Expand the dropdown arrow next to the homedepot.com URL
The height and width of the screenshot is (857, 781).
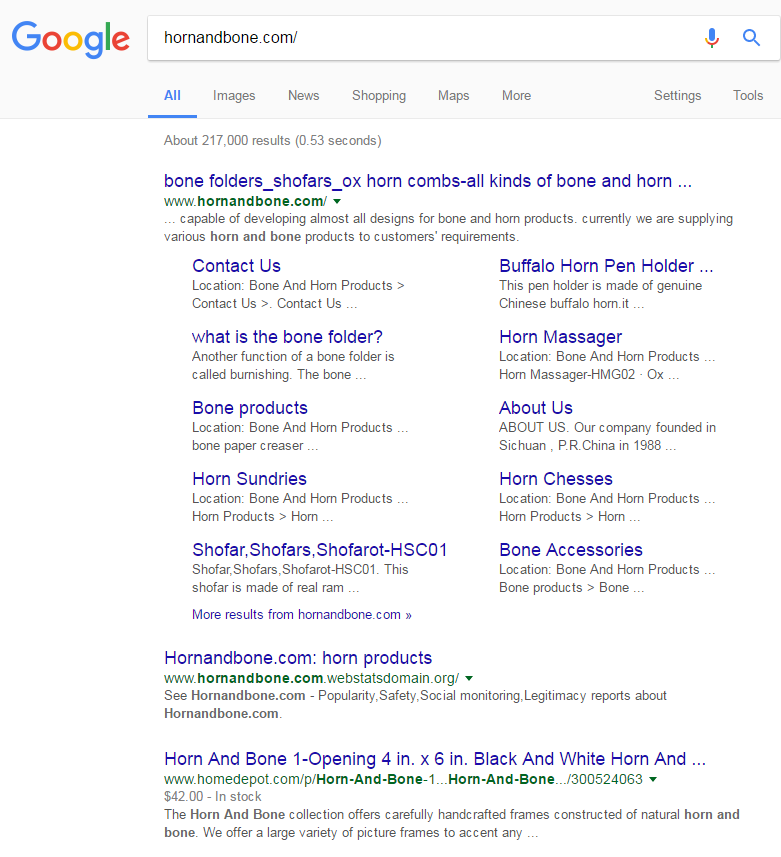[x=653, y=779]
